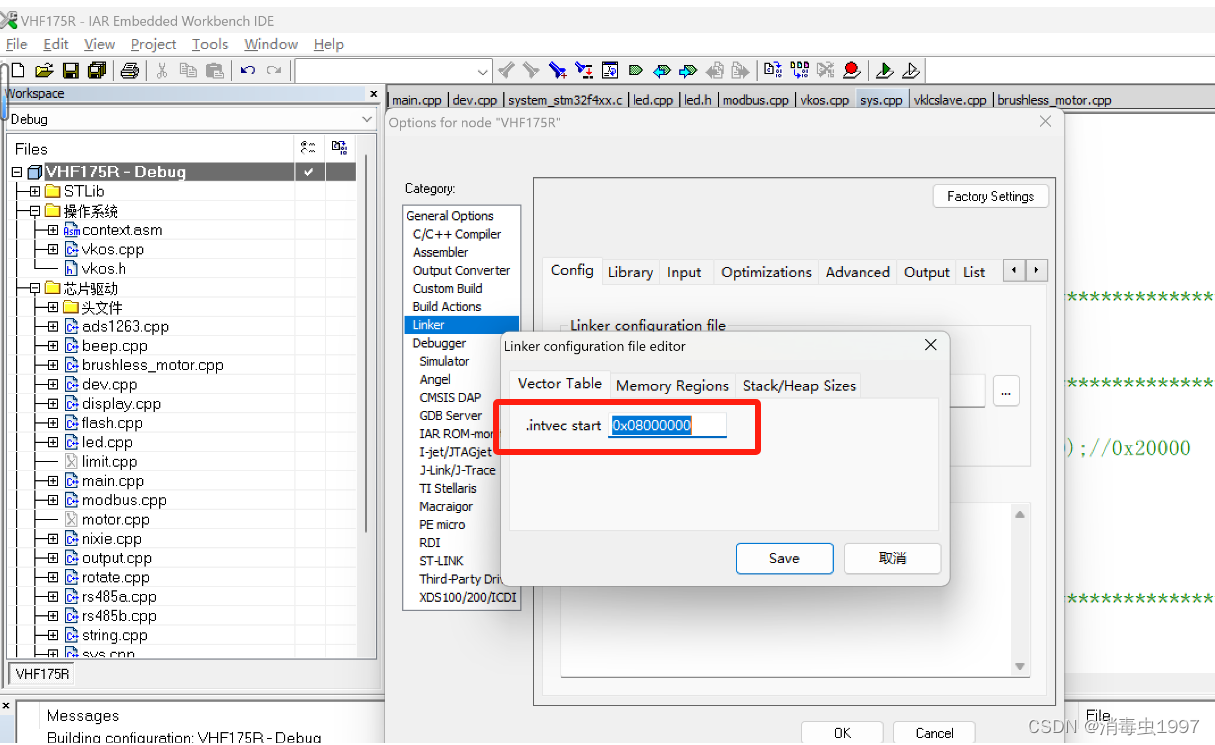Viewport: 1215px width, 745px height.
Task: Save the current file via toolbar
Action: coord(70,70)
